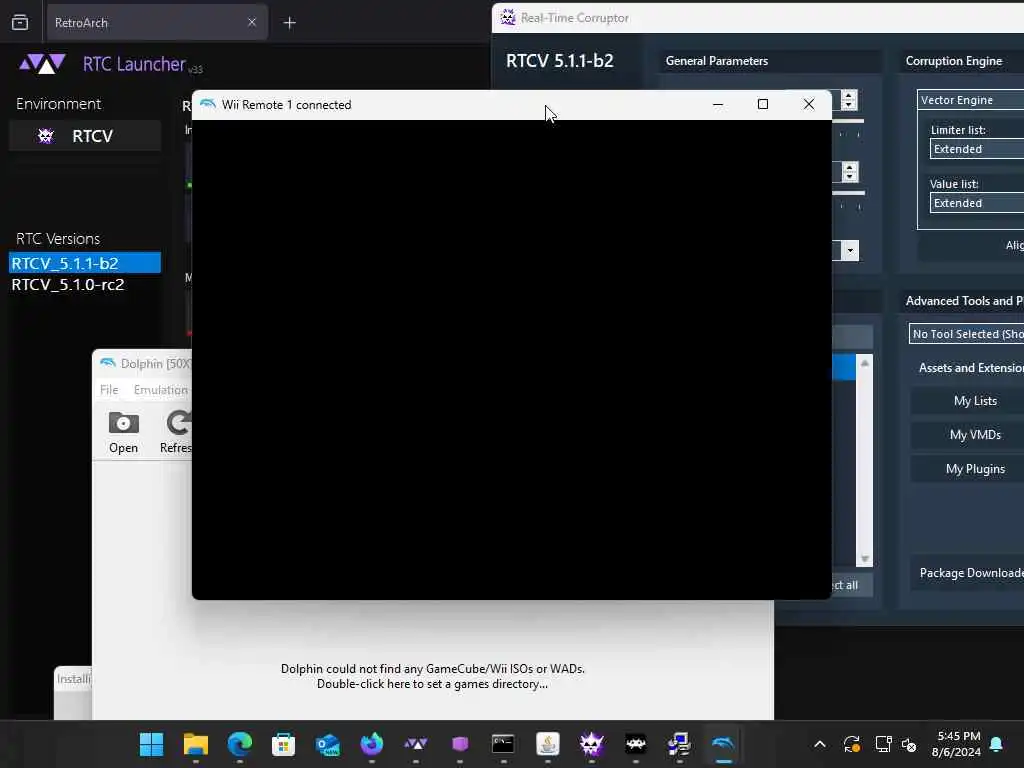Open the dropdown arrow under General Parameters
The image size is (1024, 768).
click(850, 250)
